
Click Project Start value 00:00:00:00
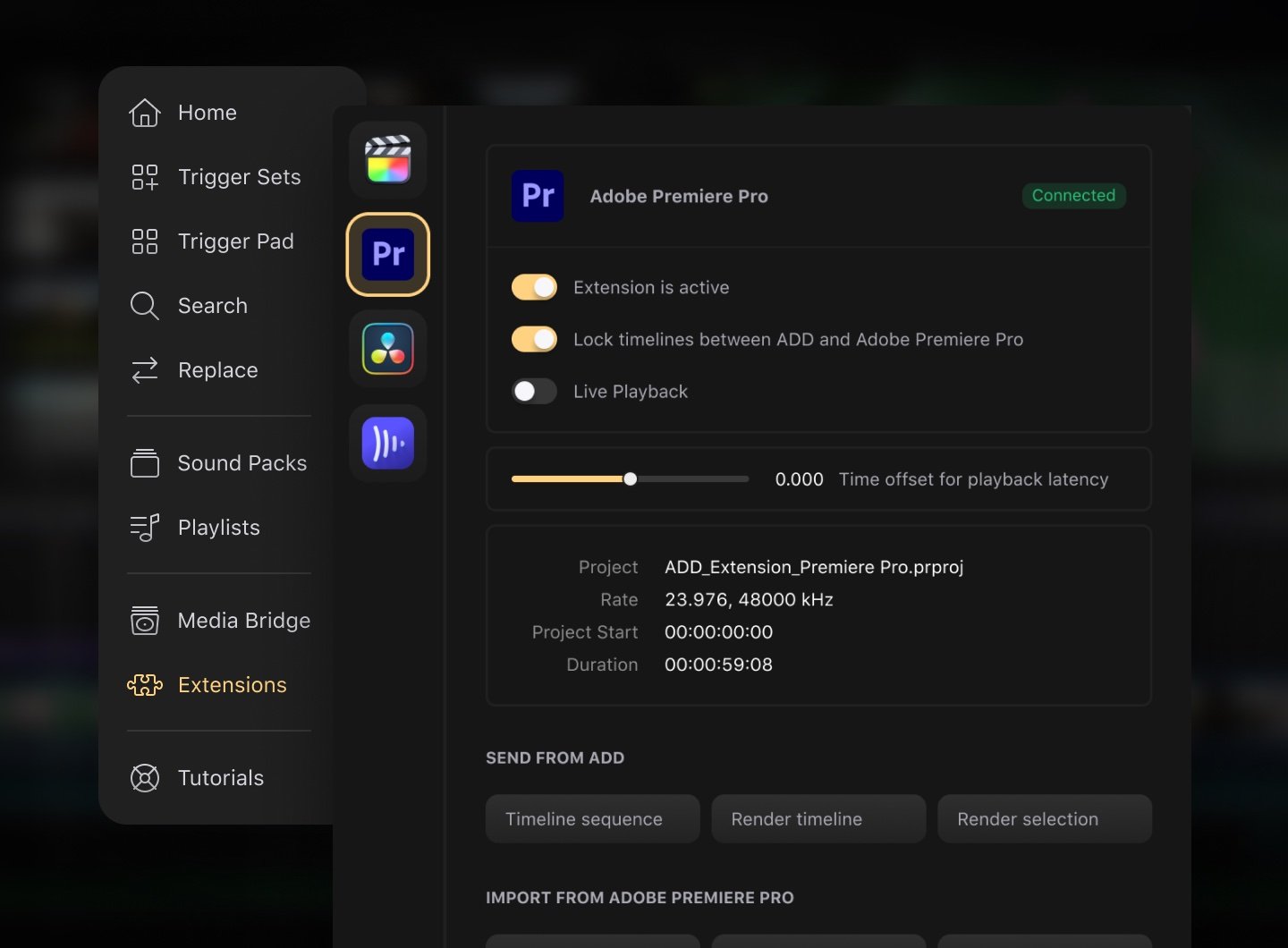pos(719,632)
